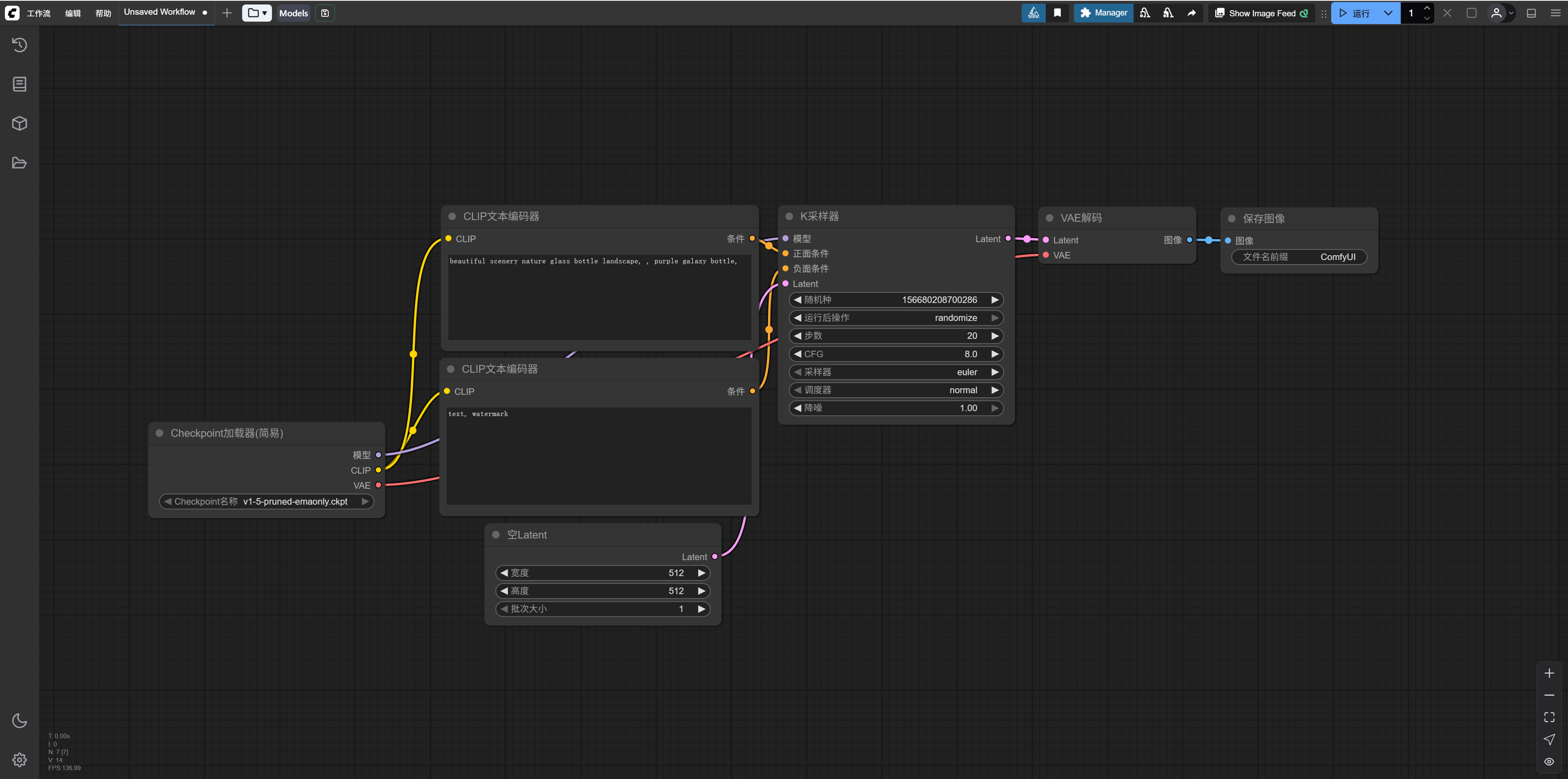The width and height of the screenshot is (1568, 779).
Task: Open the queue history sidebar icon
Action: click(20, 45)
